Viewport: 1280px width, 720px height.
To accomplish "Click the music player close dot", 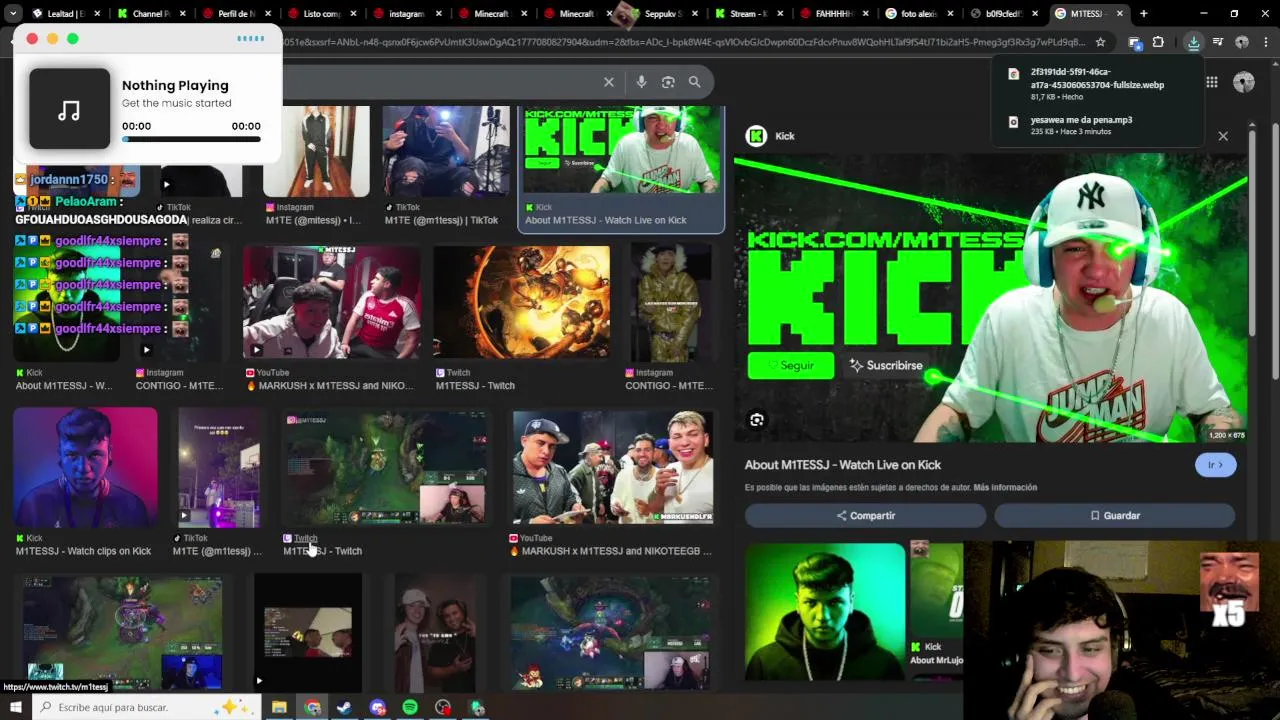I will click(32, 38).
